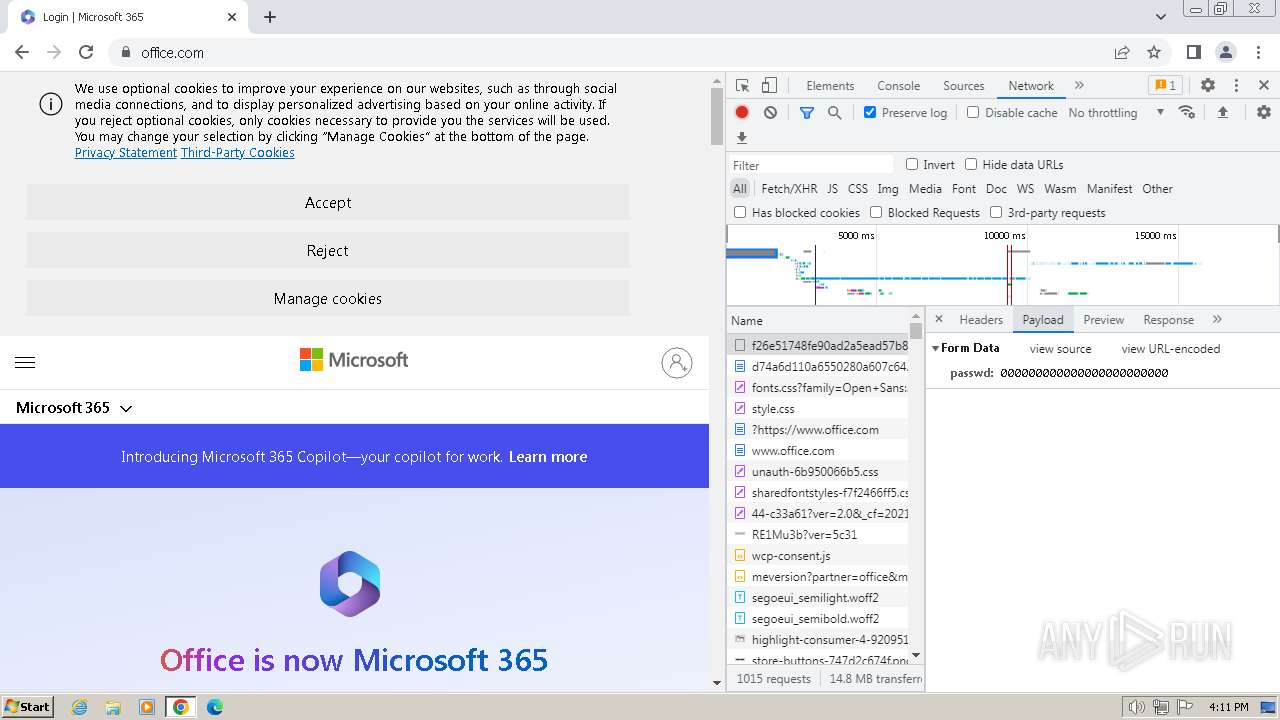Bookmark this page with the star
This screenshot has width=1280, height=720.
[x=1154, y=52]
